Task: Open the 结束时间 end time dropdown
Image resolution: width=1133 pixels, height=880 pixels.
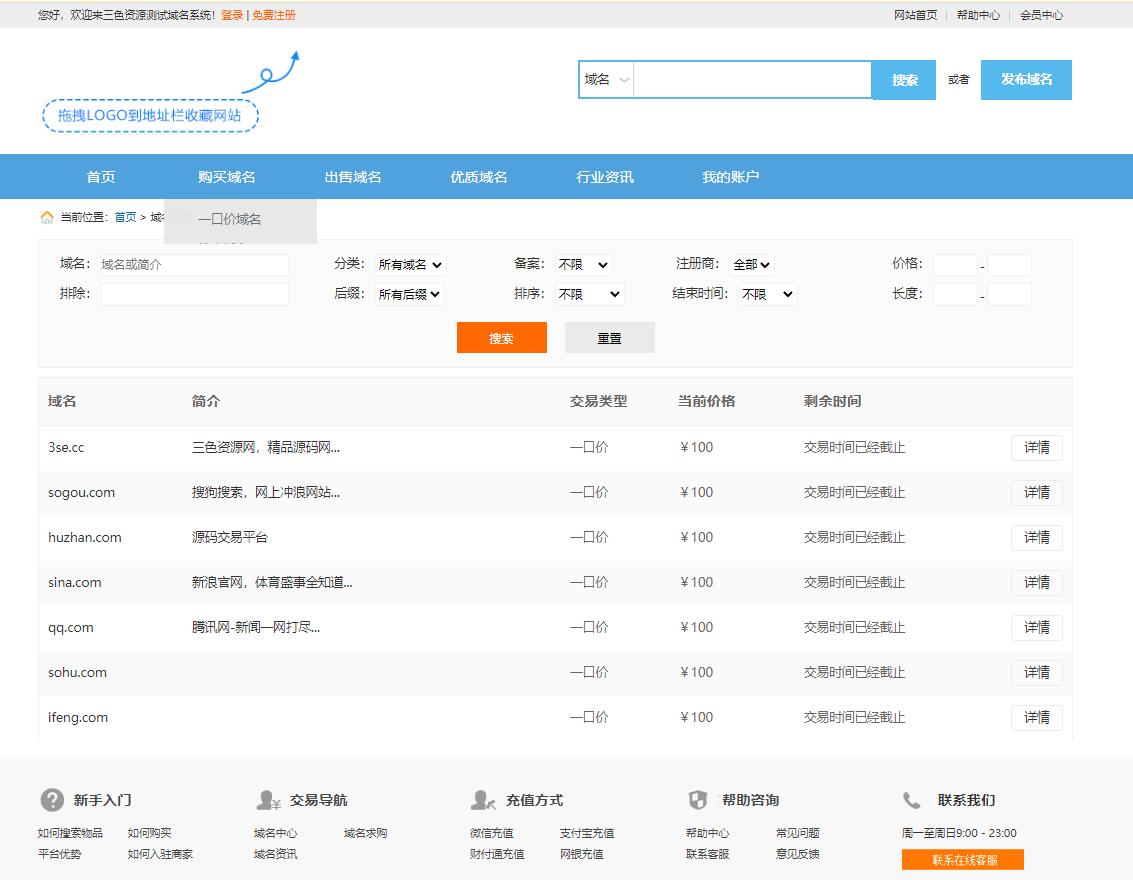Action: [767, 295]
